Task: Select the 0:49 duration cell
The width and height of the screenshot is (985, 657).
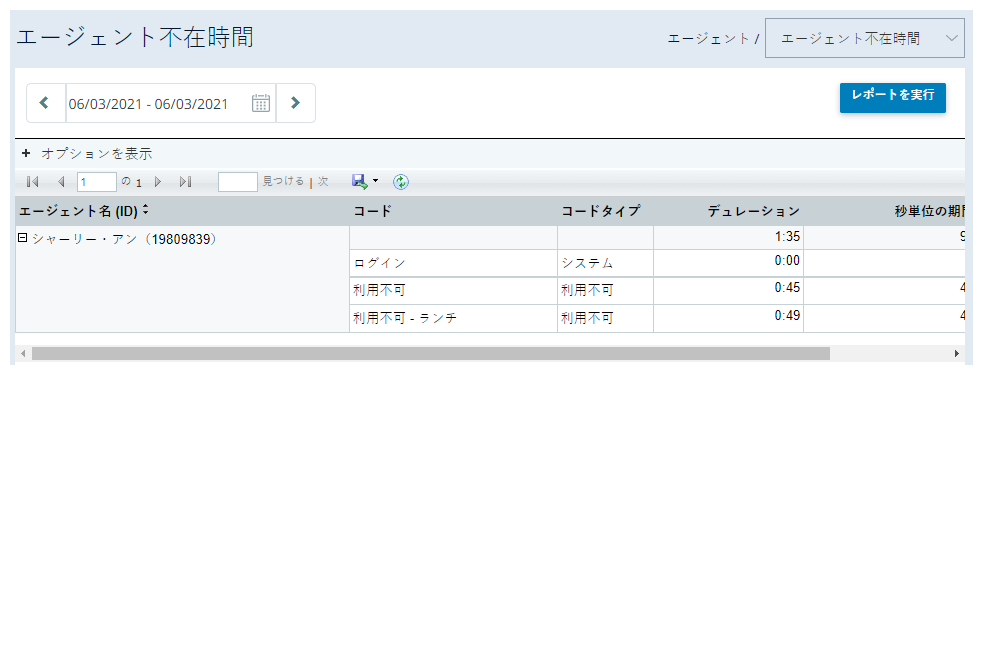Action: pos(729,318)
